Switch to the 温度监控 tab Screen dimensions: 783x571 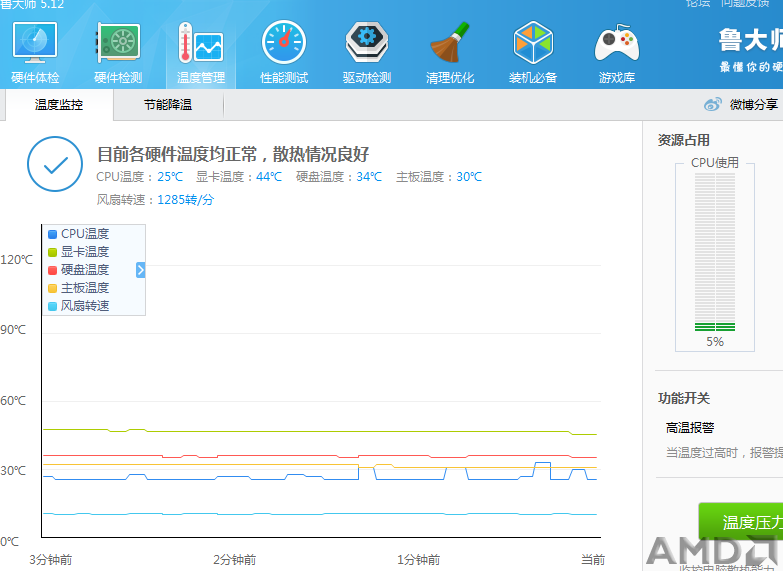(x=59, y=105)
